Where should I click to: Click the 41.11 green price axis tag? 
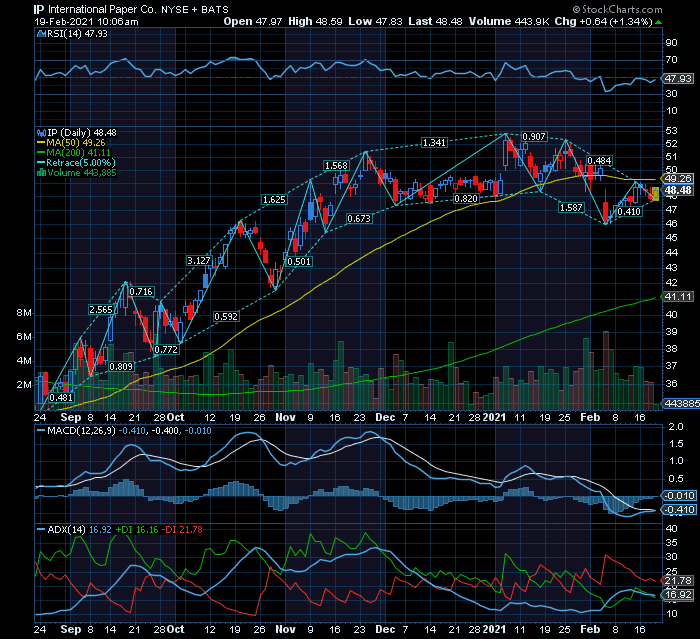pyautogui.click(x=678, y=297)
